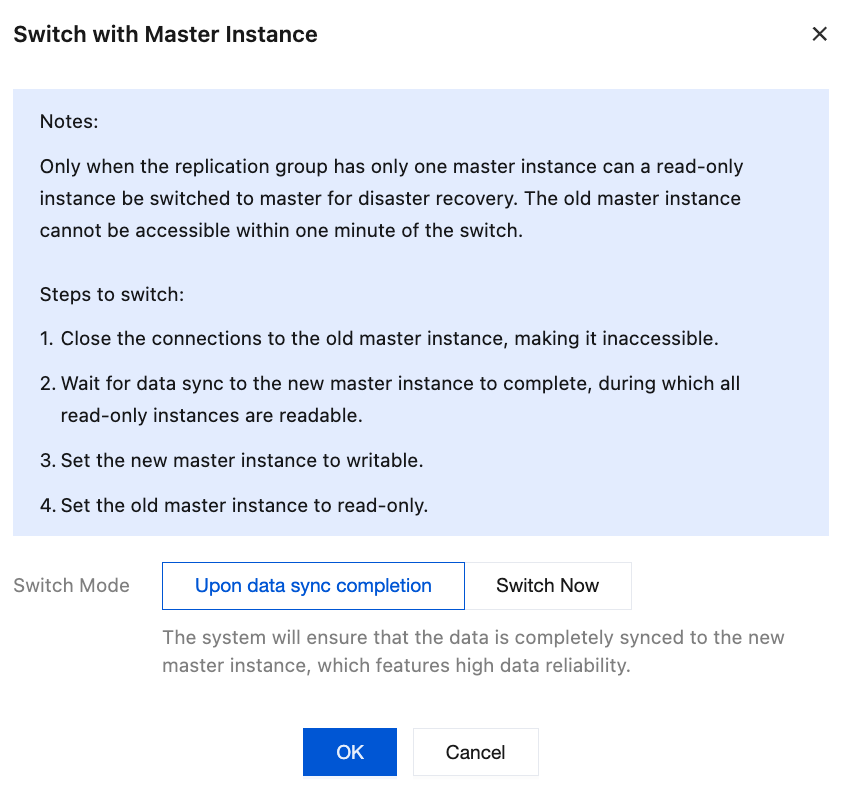Click the hint line starting The system will ensure
Viewport: 852px width, 802px height.
(473, 637)
